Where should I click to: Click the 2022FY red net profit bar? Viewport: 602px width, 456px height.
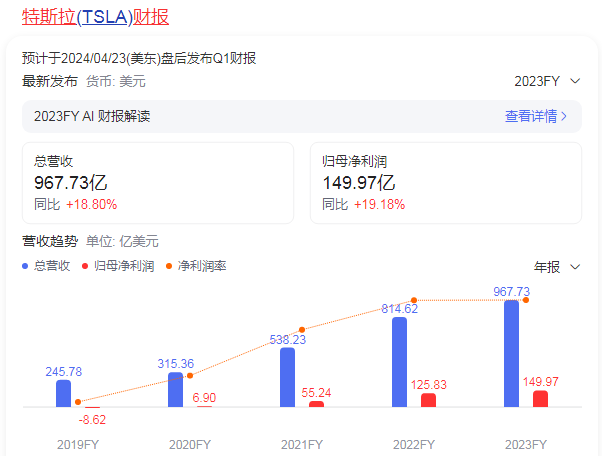point(428,400)
